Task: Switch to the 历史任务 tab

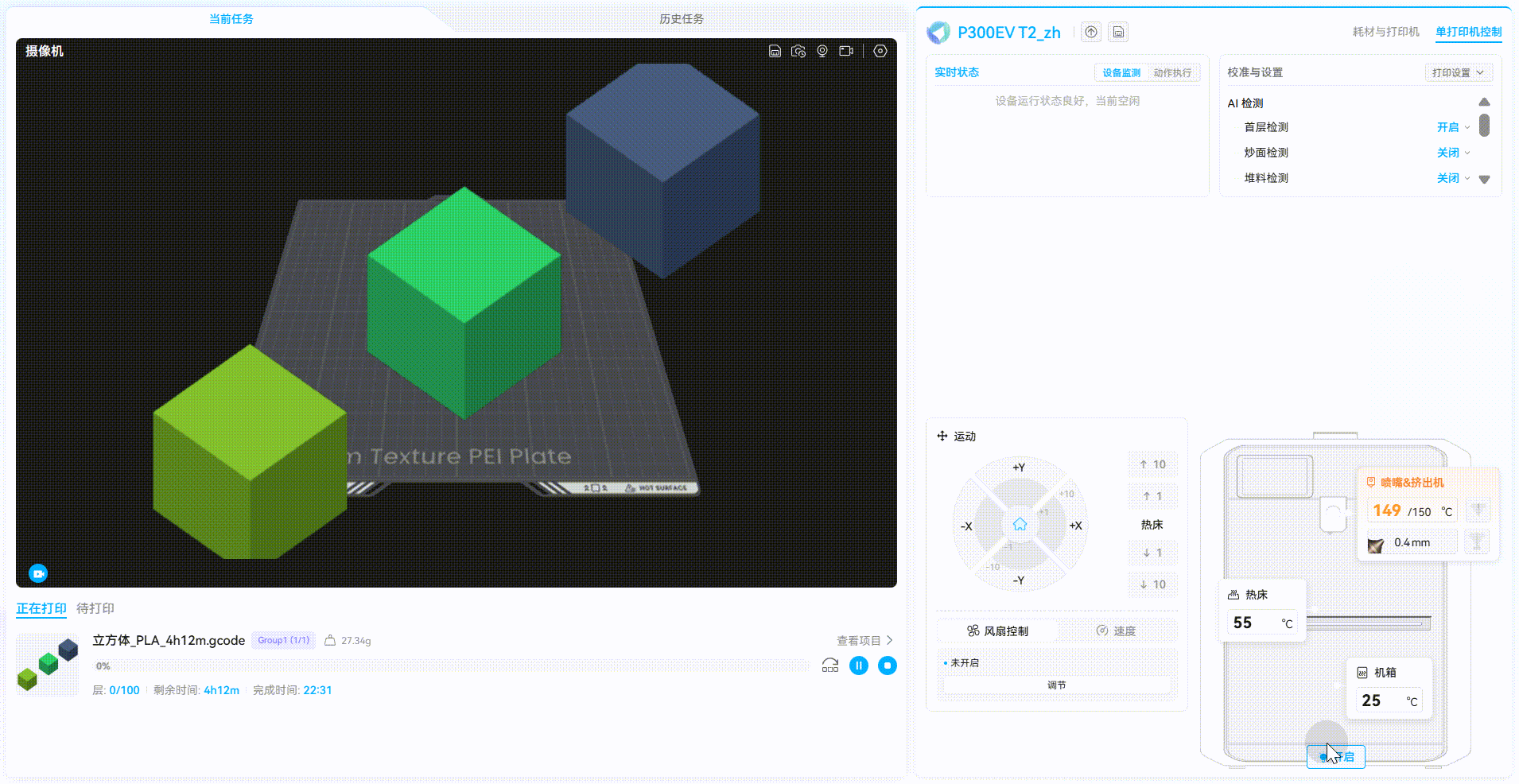Action: (x=682, y=19)
